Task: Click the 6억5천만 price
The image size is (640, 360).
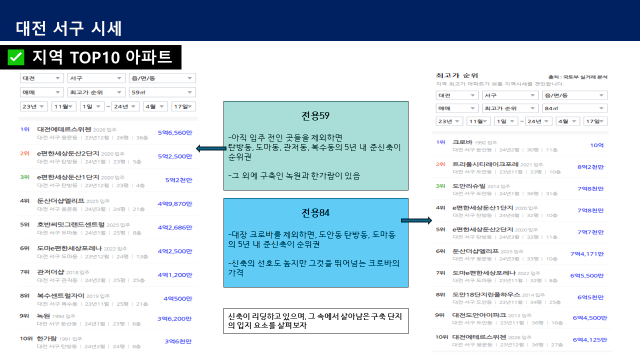Action: pos(591,297)
